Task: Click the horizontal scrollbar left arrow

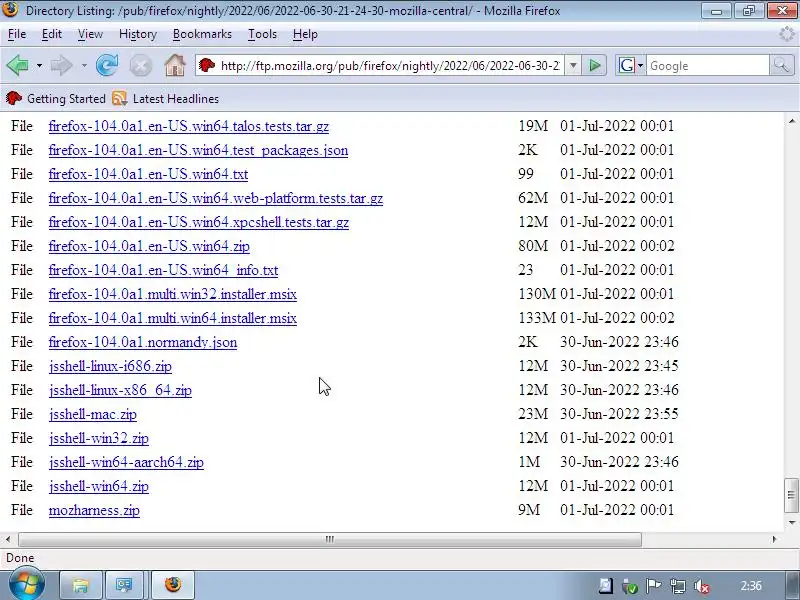Action: tap(8, 539)
